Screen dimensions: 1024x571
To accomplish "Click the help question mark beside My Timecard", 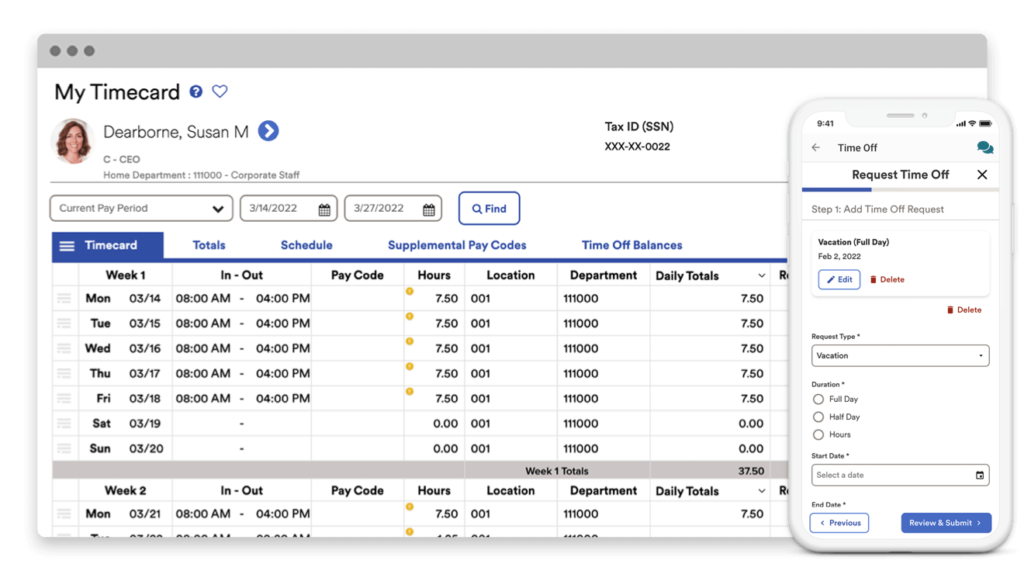I will (x=196, y=91).
